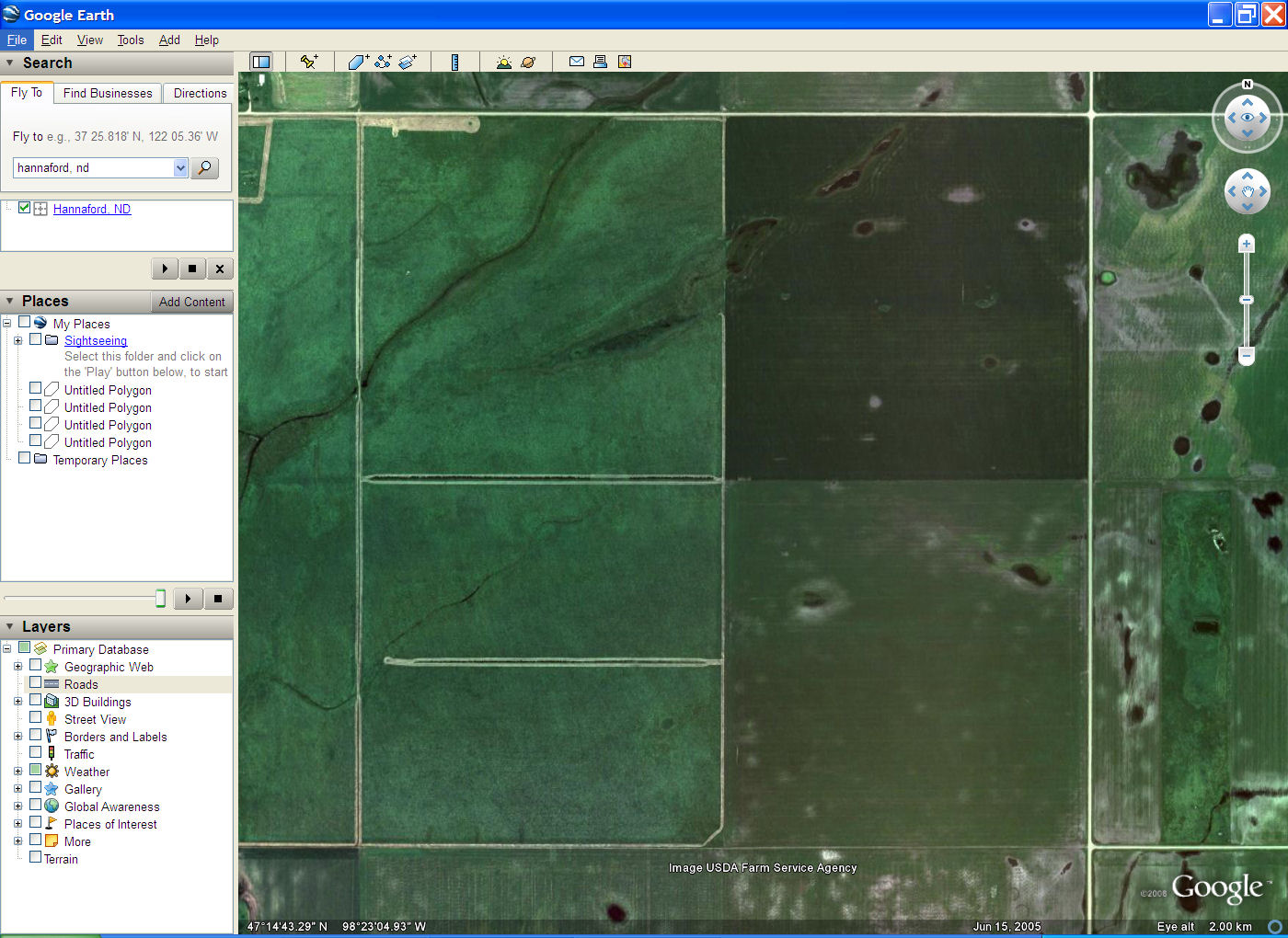The width and height of the screenshot is (1288, 938).
Task: Toggle the sunlight display icon
Action: coord(503,62)
